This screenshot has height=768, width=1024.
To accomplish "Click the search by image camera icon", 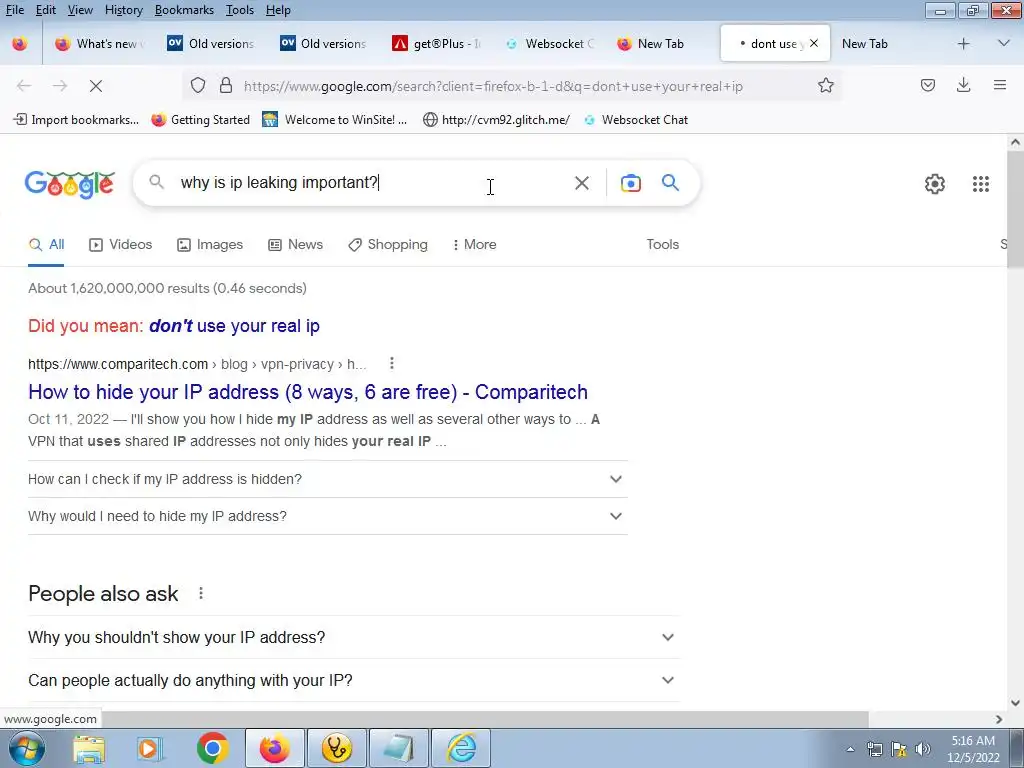I will (630, 183).
